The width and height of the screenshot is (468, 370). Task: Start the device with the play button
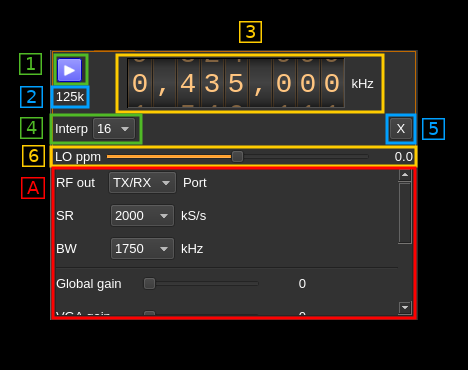click(x=69, y=70)
